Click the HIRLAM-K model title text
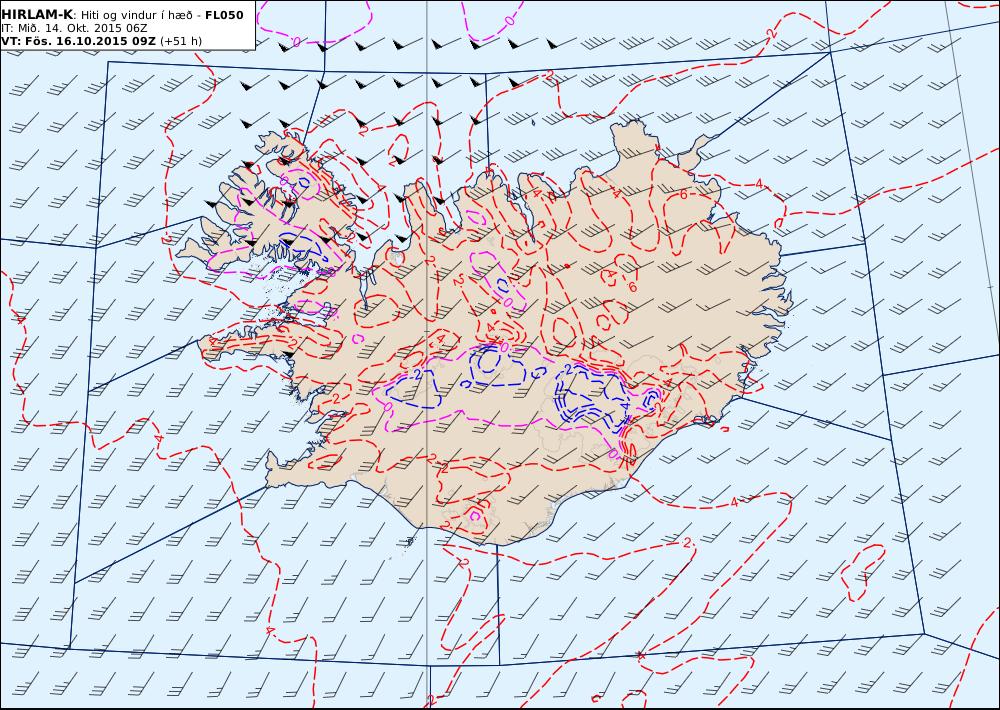Viewport: 1000px width, 710px height. tap(37, 15)
